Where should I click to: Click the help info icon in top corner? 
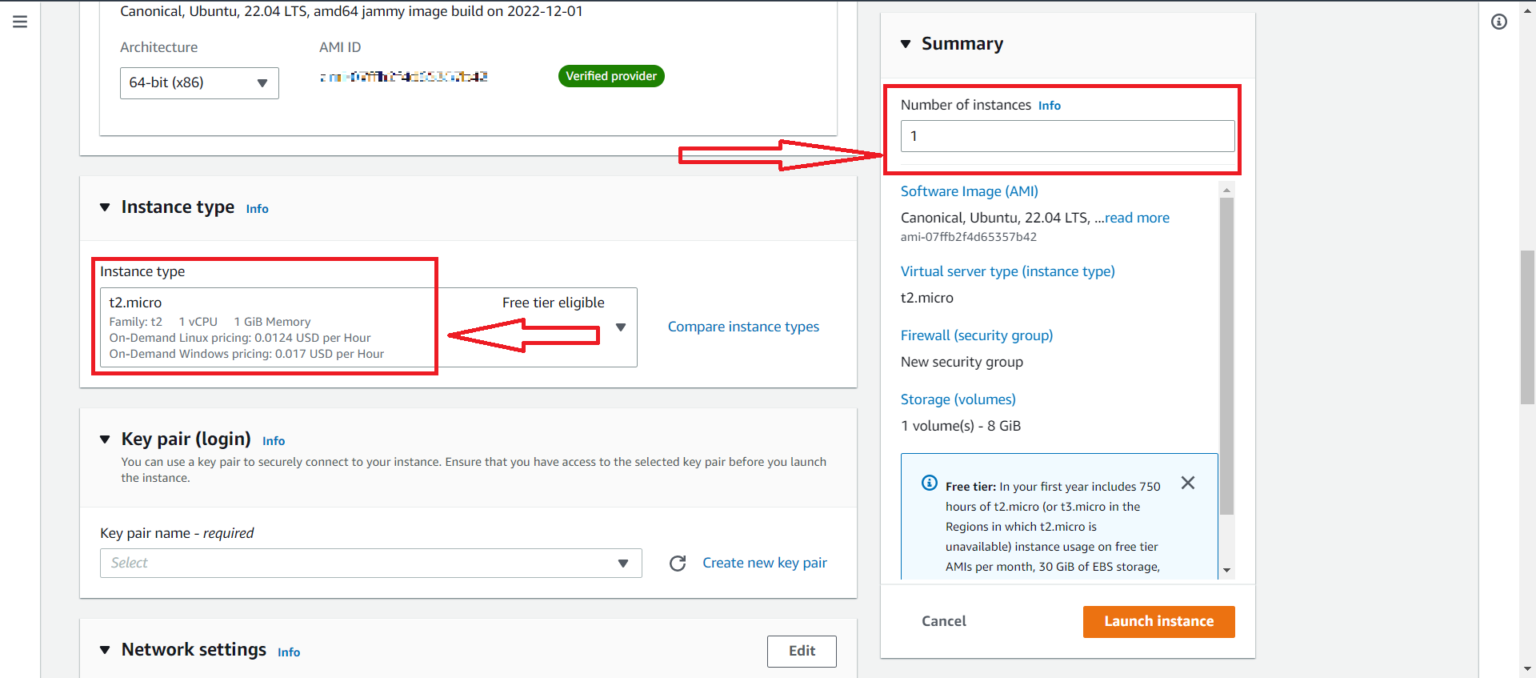[1499, 21]
